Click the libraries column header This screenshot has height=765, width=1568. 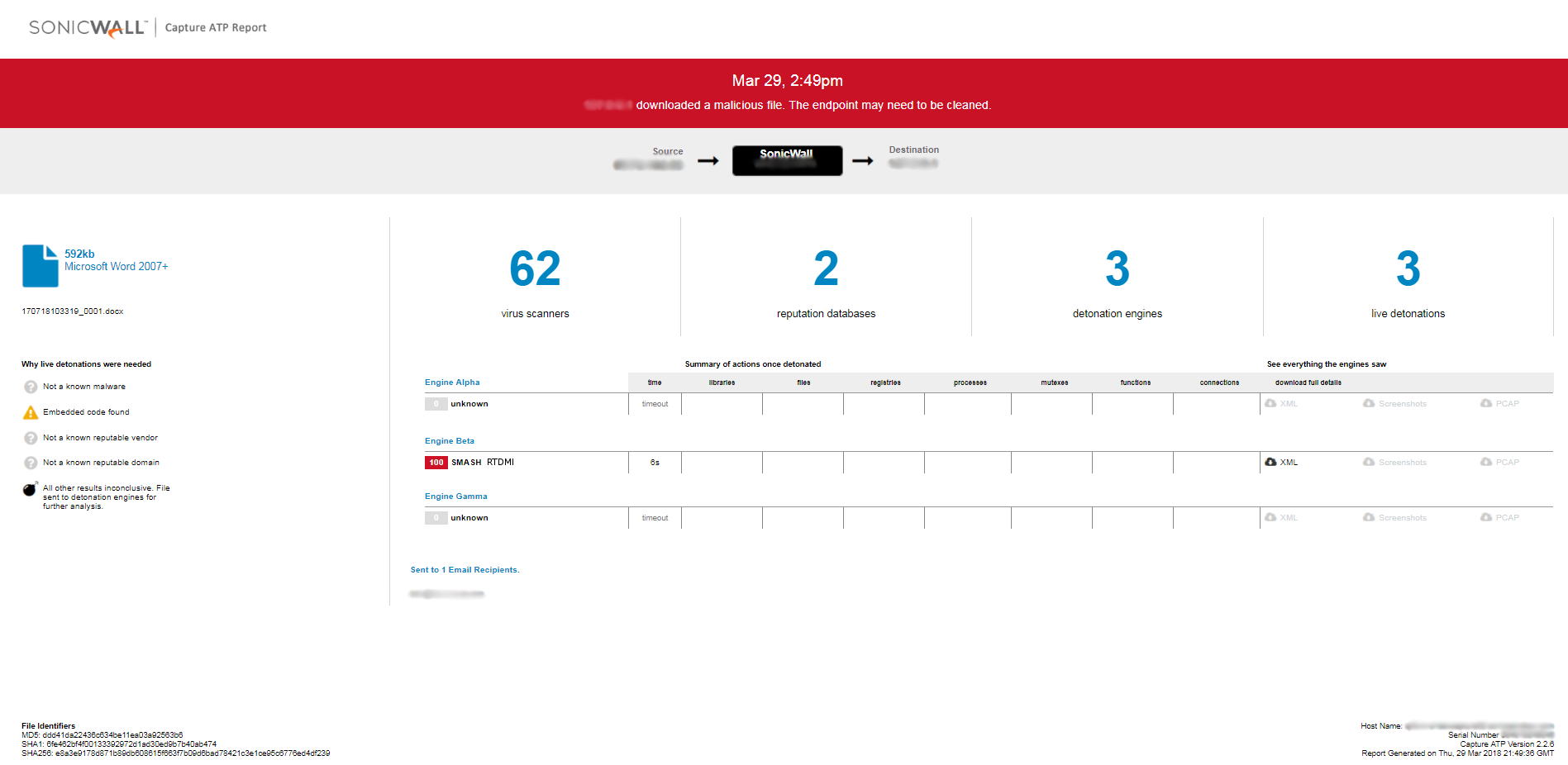(x=722, y=382)
